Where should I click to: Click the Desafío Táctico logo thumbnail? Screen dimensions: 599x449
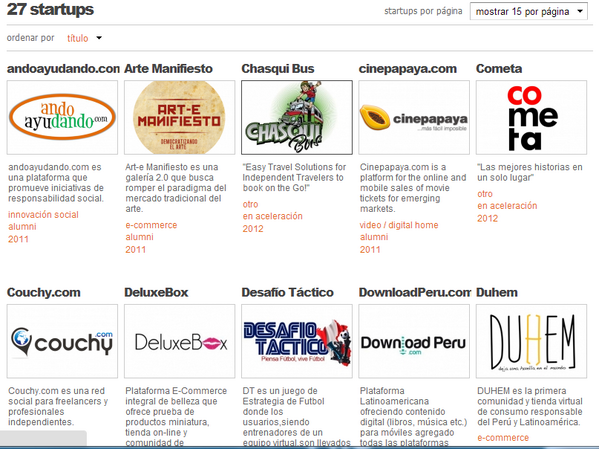[x=297, y=341]
